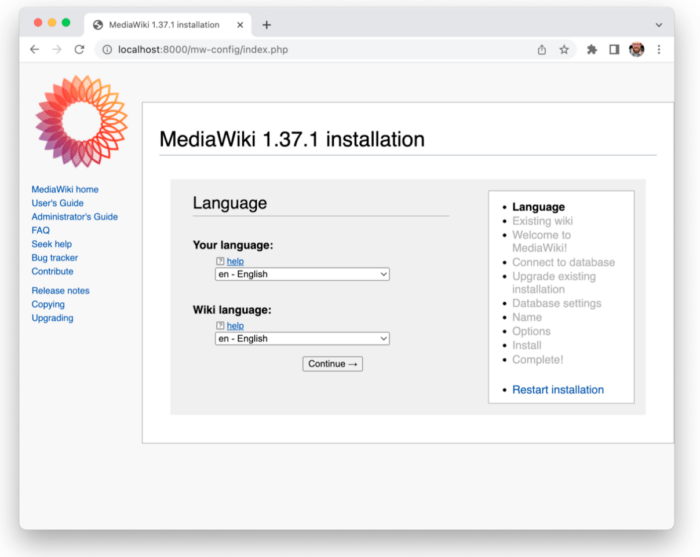Click the share icon in address bar
The image size is (700, 557).
click(x=542, y=49)
